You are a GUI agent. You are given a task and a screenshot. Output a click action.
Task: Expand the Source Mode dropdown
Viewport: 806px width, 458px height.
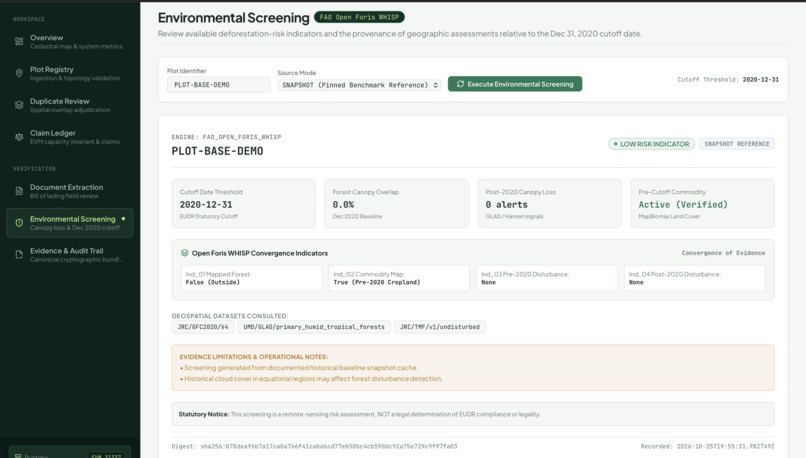[359, 85]
